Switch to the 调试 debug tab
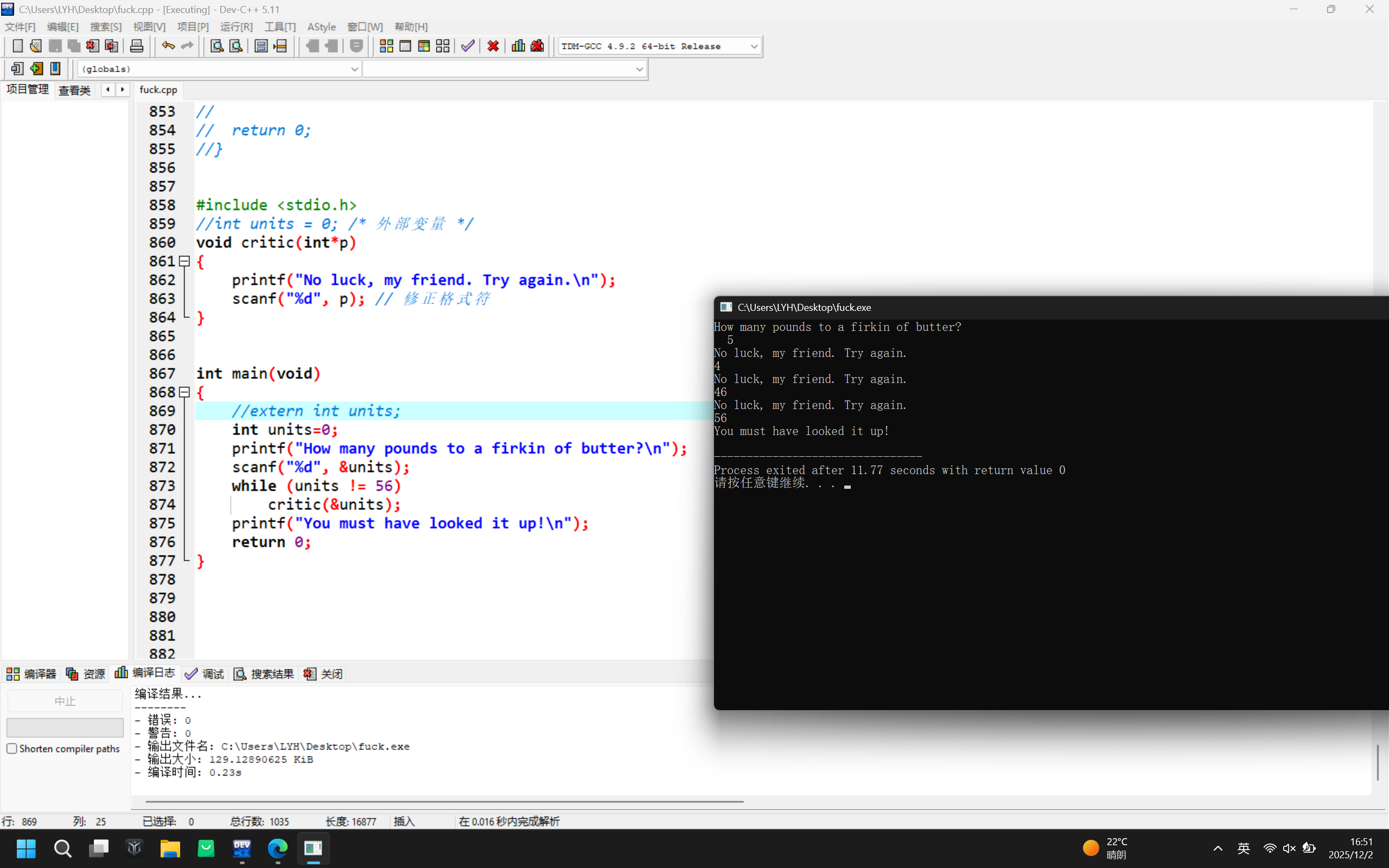 pyautogui.click(x=205, y=674)
